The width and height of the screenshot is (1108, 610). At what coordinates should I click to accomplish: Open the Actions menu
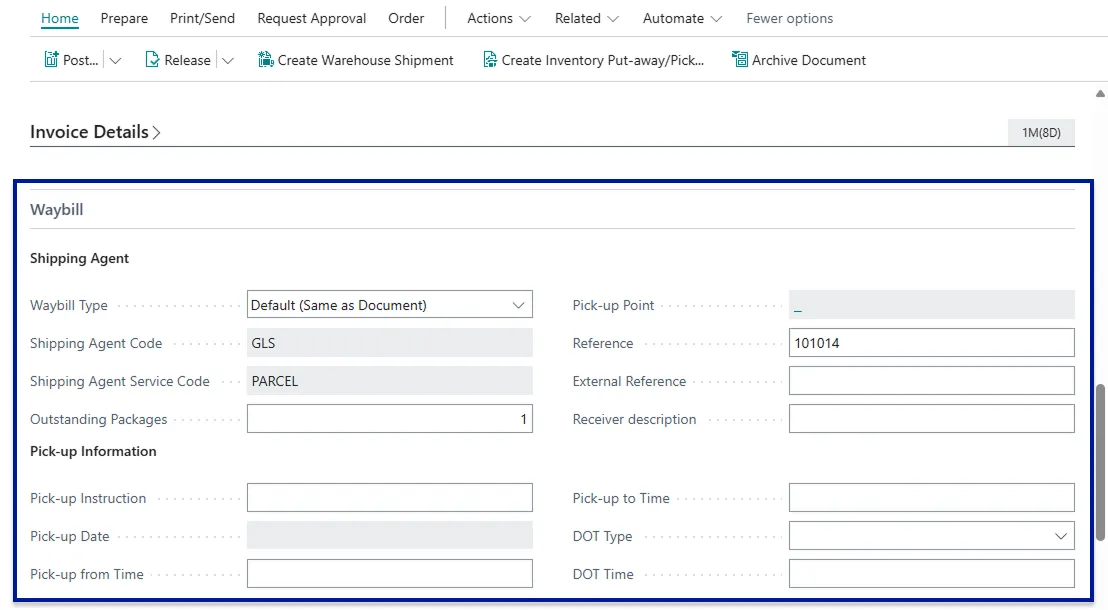tap(499, 18)
